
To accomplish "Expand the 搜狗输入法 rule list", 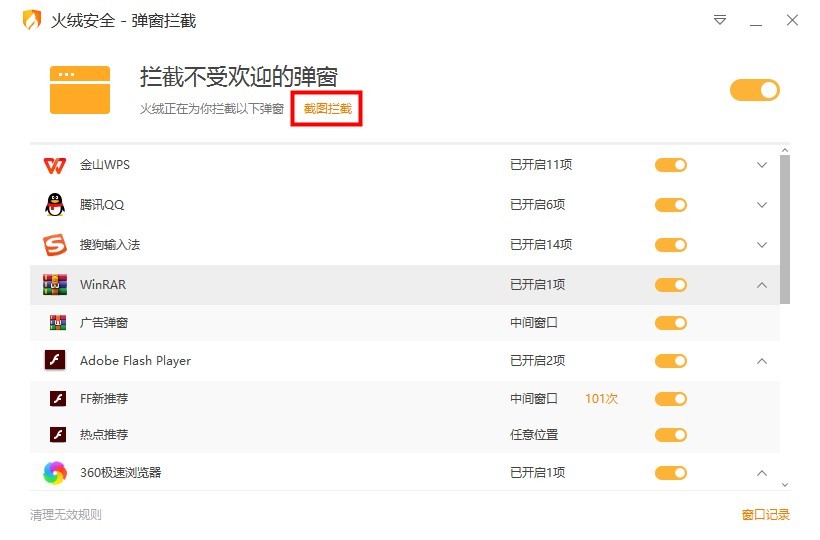I will (x=762, y=245).
